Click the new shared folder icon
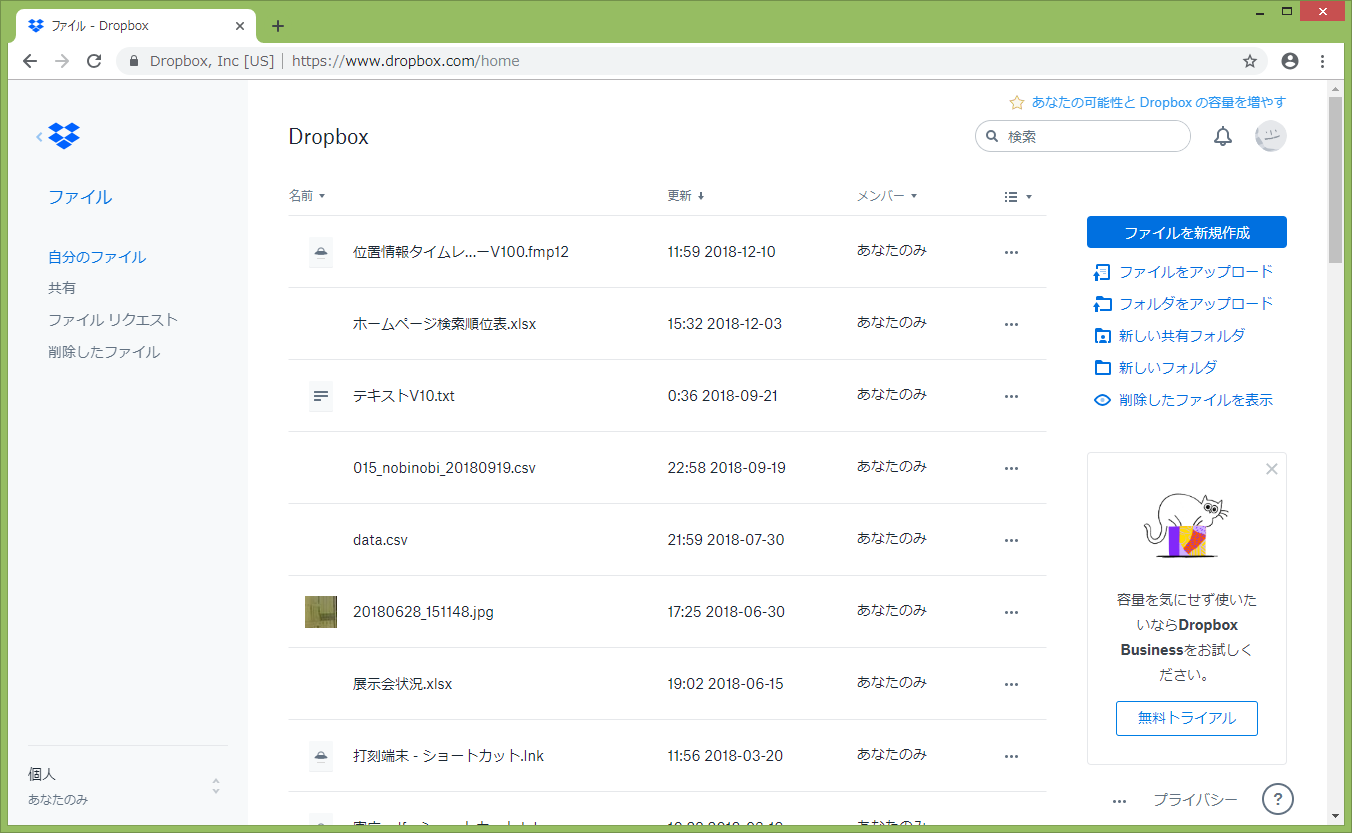Screen dimensions: 1352x833 [1102, 336]
